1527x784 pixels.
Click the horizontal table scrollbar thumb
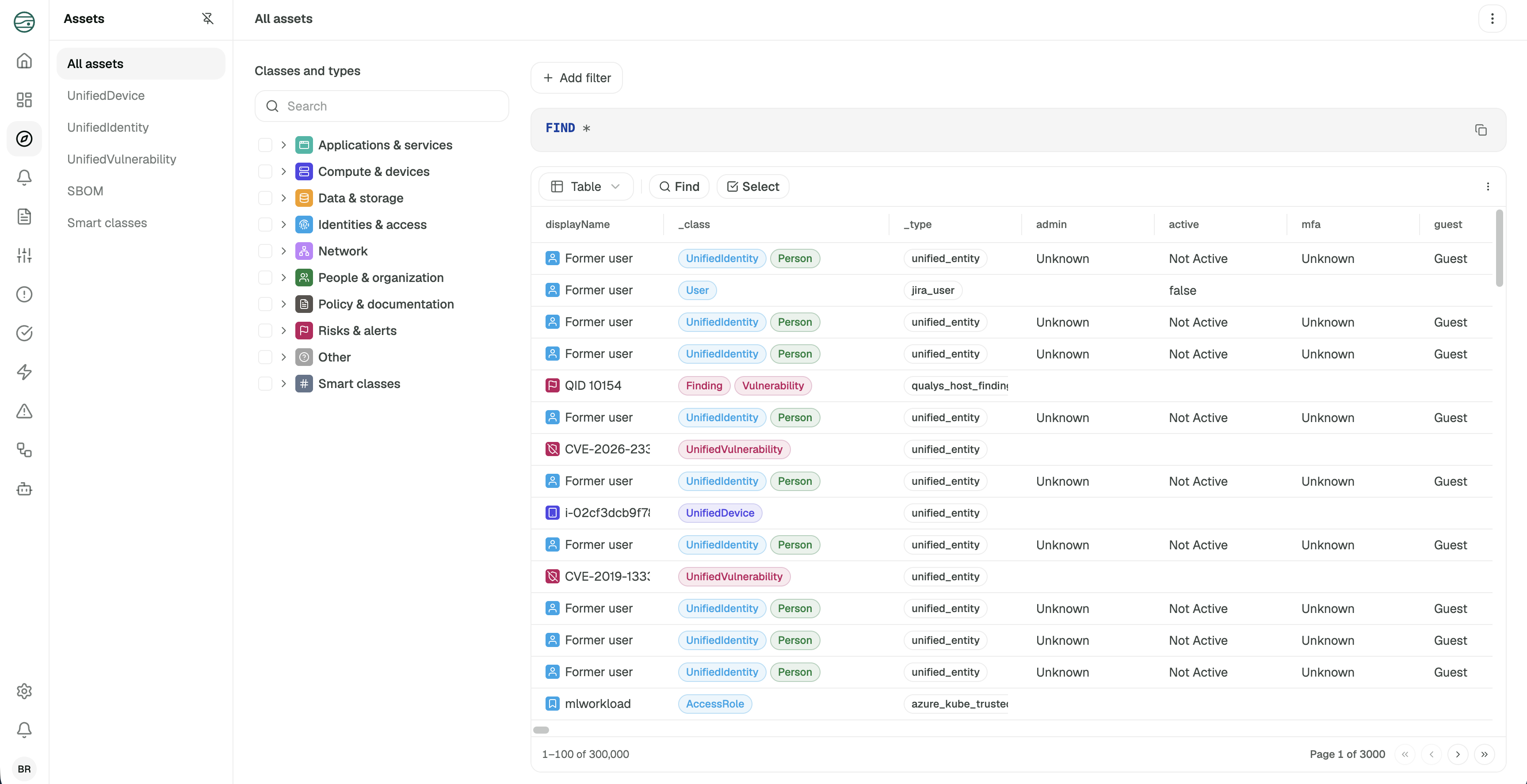(x=541, y=730)
